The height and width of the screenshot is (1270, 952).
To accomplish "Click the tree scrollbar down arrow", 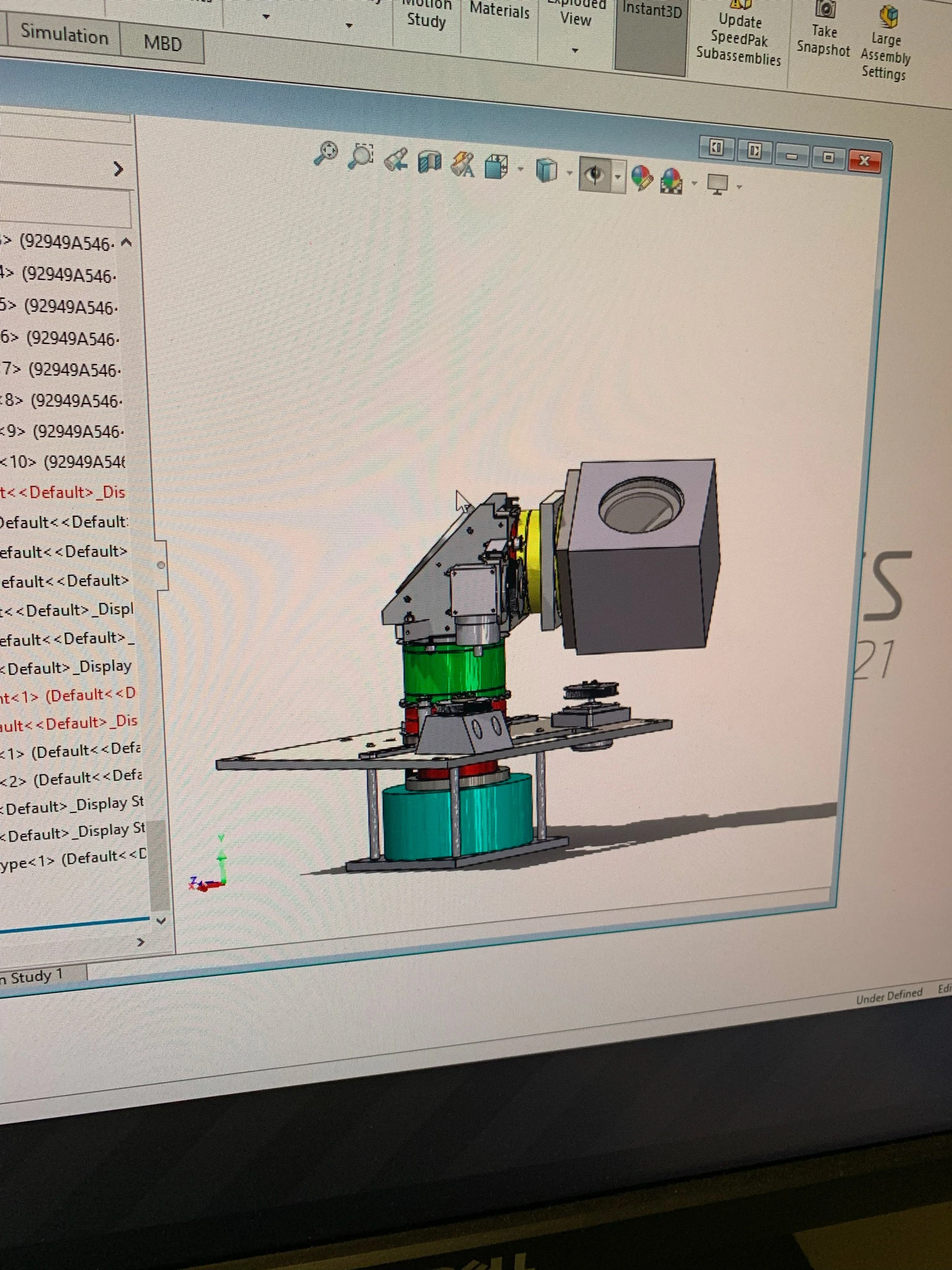I will (161, 921).
